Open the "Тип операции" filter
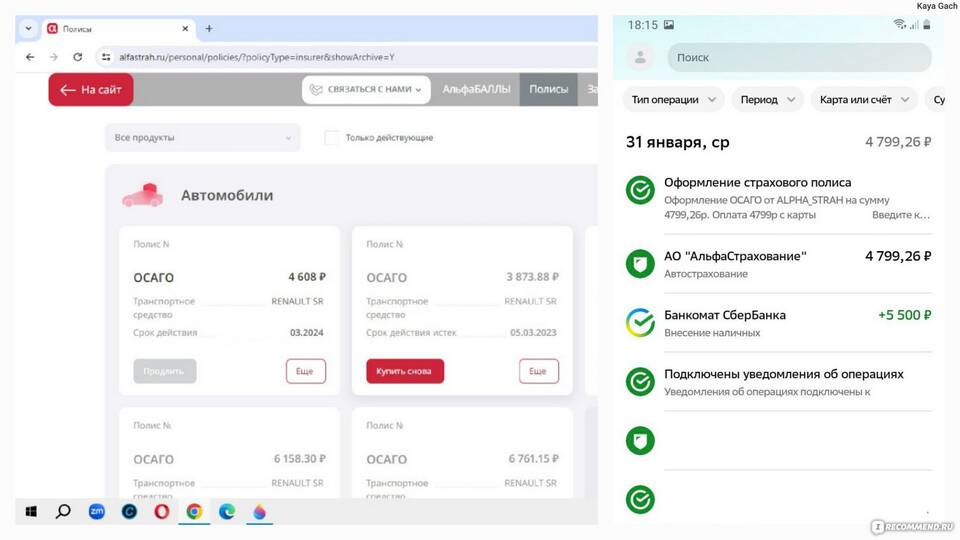Viewport: 960px width, 540px height. [673, 100]
